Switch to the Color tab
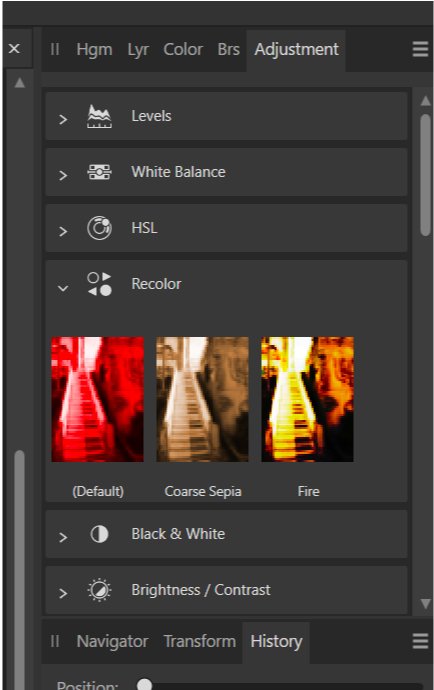 [x=183, y=49]
